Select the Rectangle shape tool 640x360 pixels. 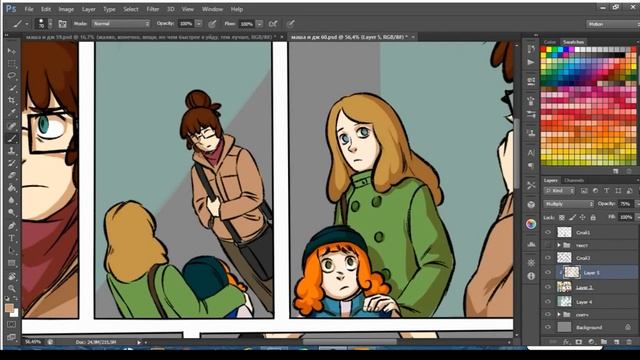point(11,263)
